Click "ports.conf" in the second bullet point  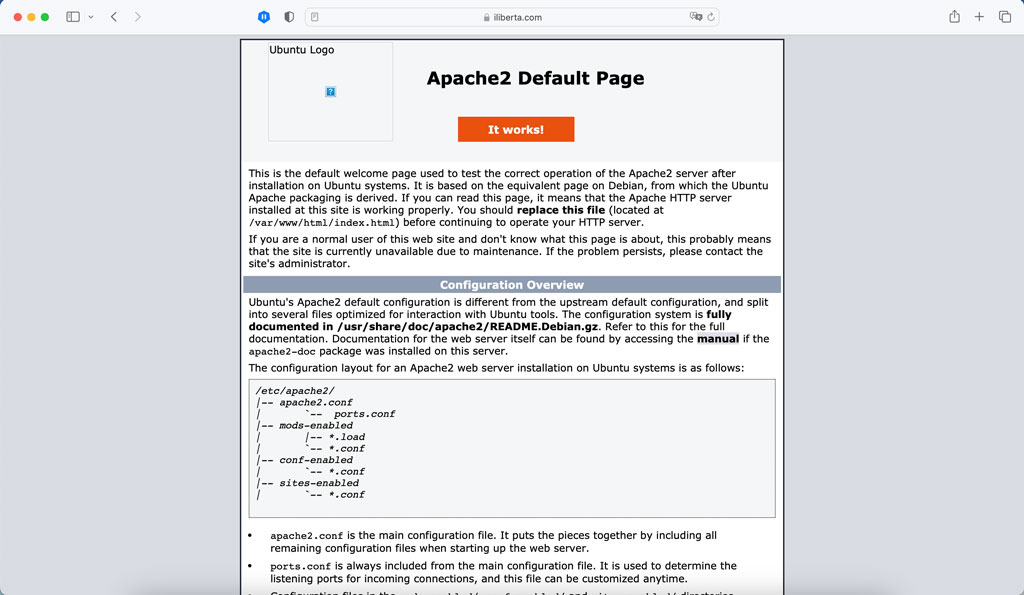(300, 566)
